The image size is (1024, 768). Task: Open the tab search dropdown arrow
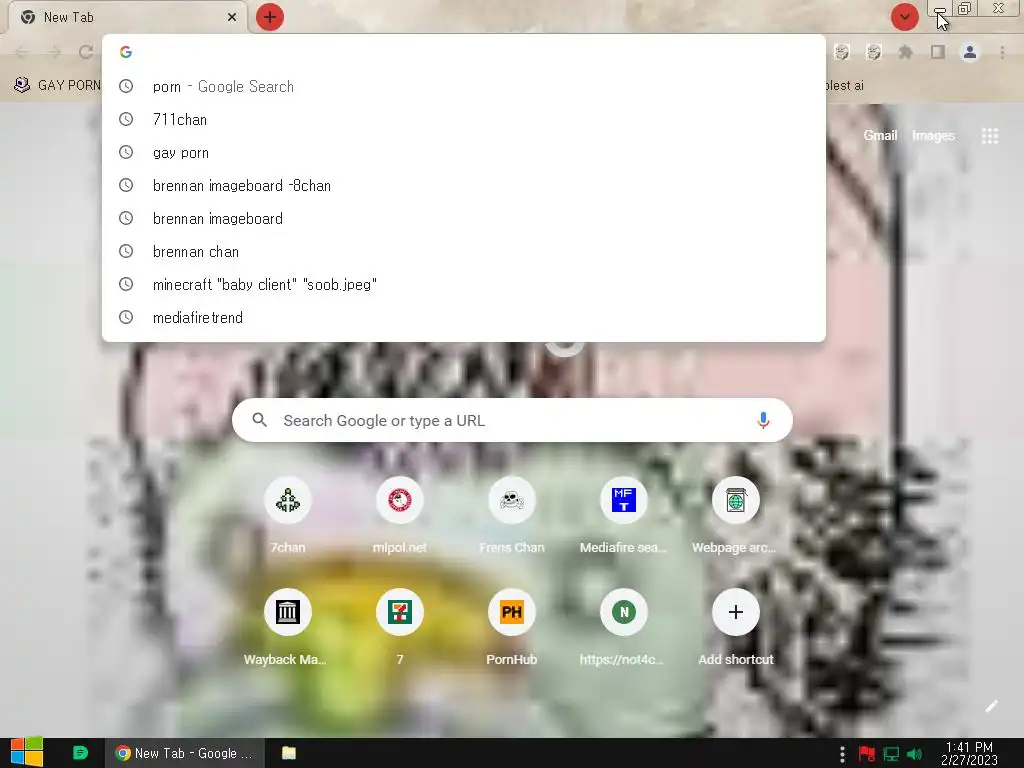904,17
